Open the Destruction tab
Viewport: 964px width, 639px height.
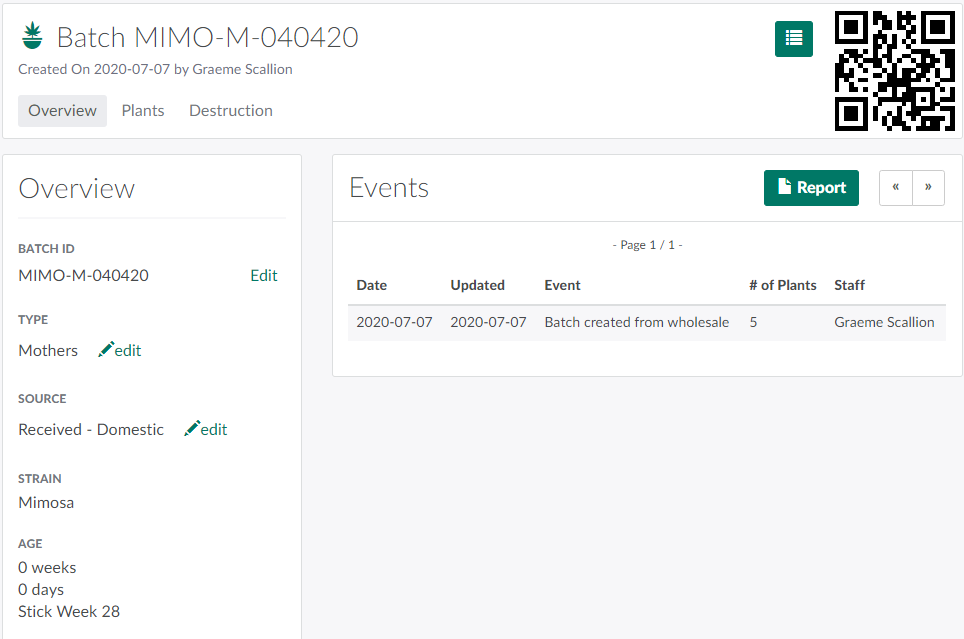[x=231, y=110]
